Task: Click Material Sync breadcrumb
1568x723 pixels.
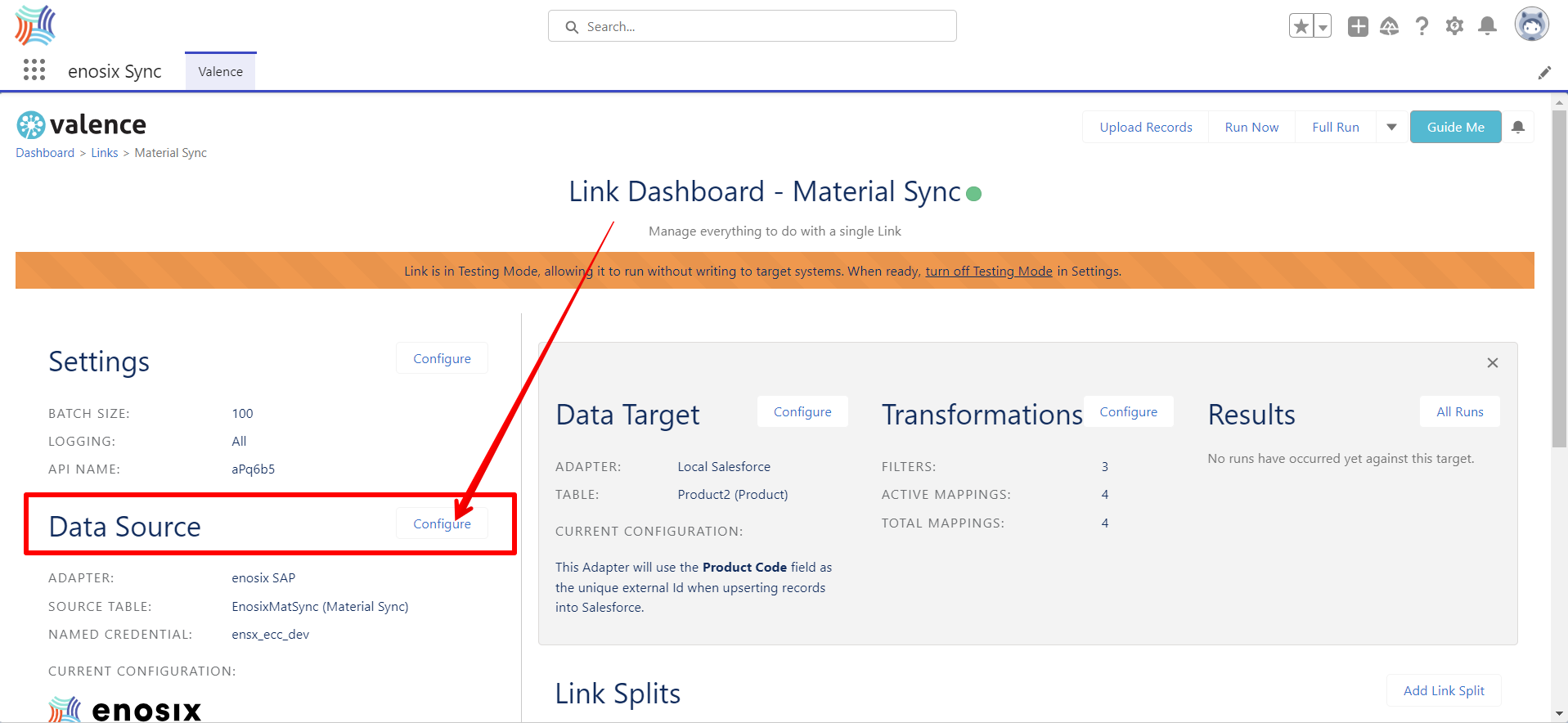Action: click(x=170, y=153)
